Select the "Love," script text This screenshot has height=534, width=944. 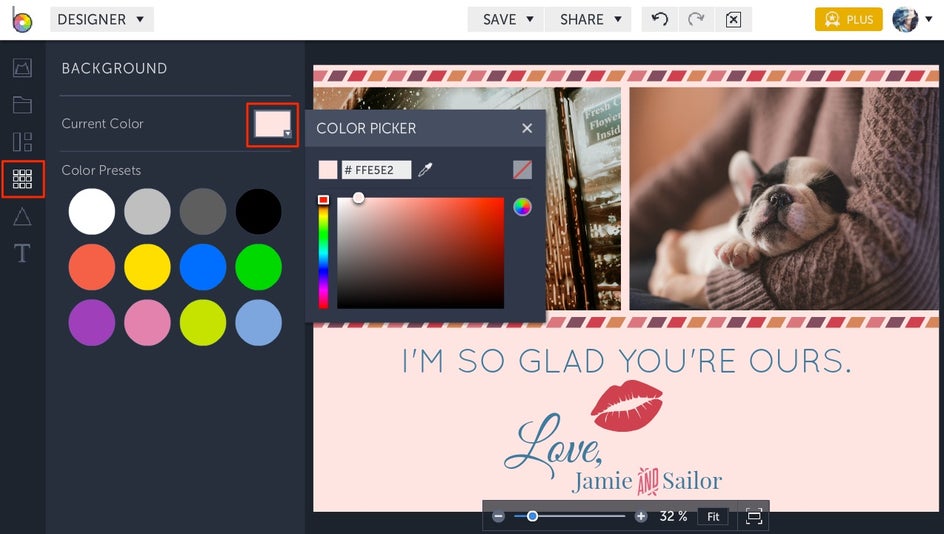(553, 447)
